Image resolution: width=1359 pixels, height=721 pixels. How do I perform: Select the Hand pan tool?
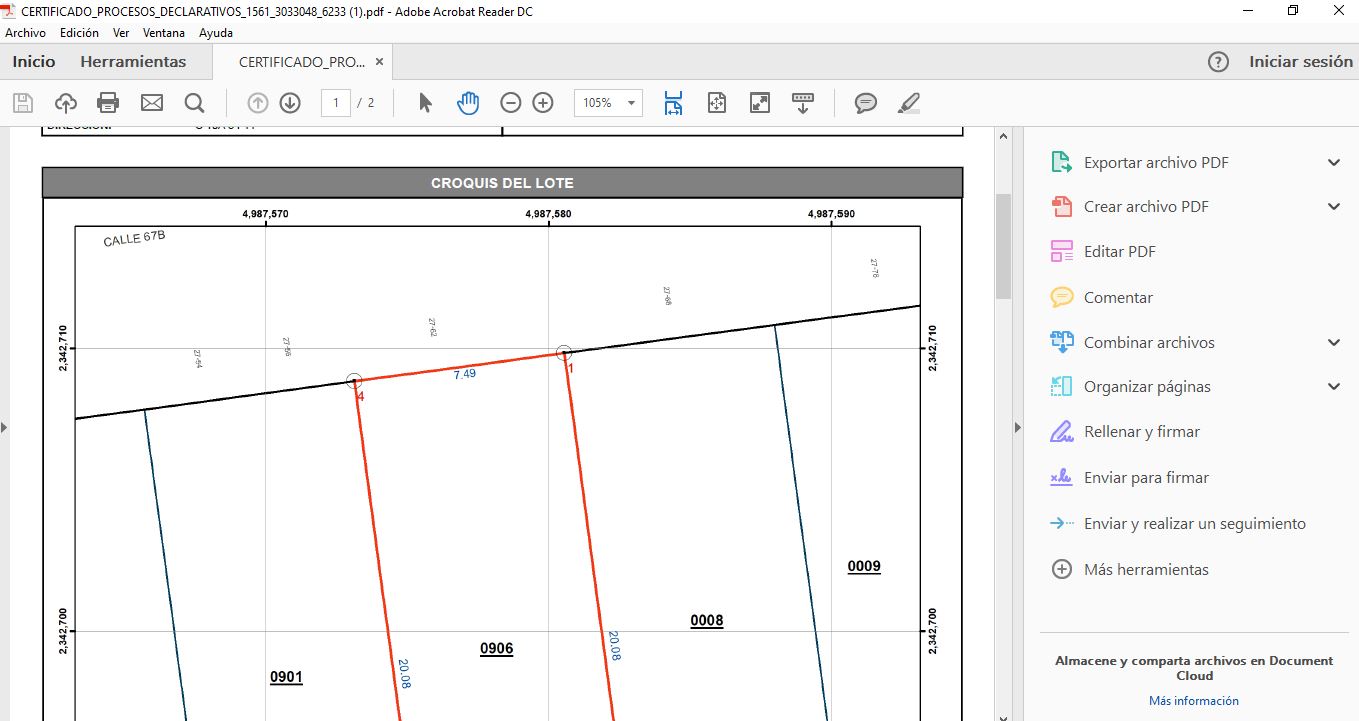[468, 103]
